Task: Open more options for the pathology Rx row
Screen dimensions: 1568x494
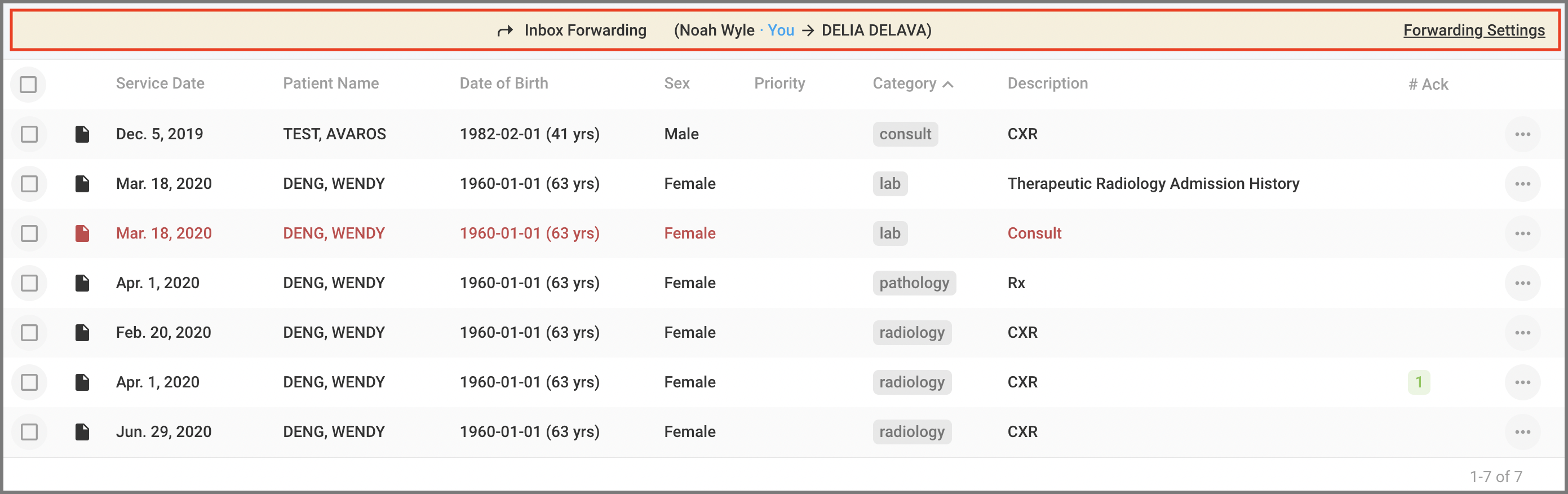Action: (x=1522, y=283)
